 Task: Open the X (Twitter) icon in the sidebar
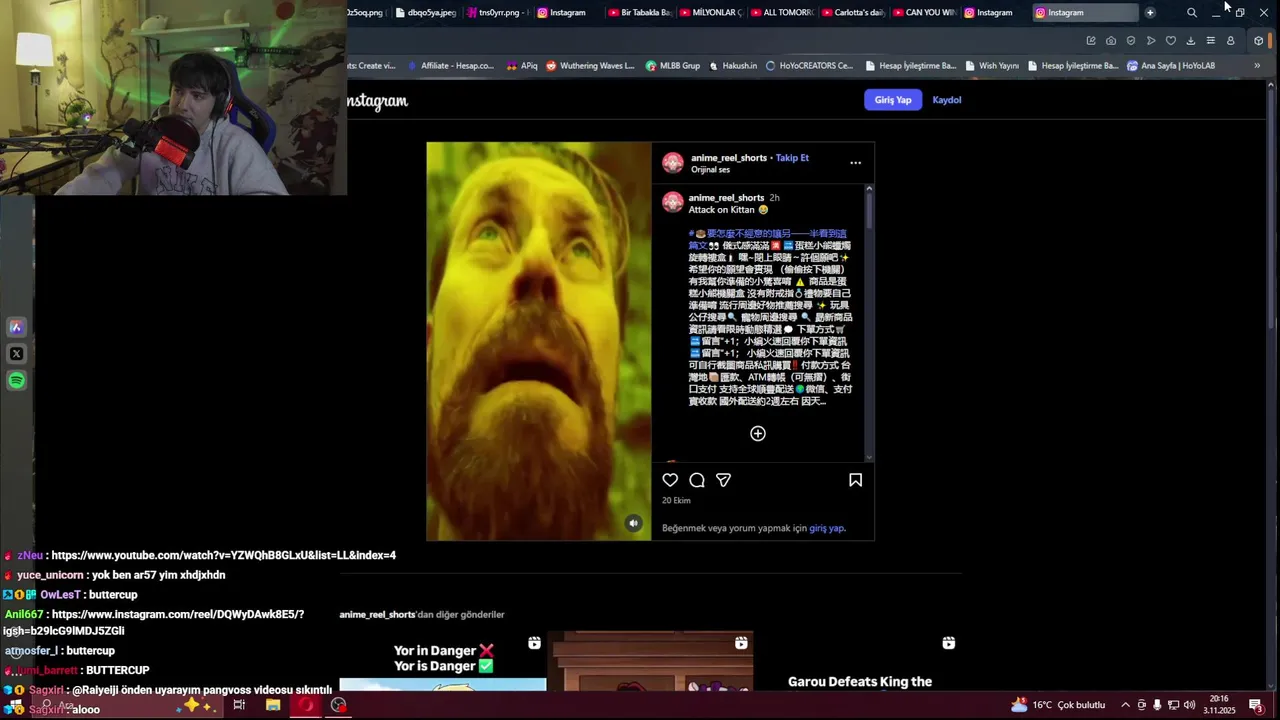(16, 354)
